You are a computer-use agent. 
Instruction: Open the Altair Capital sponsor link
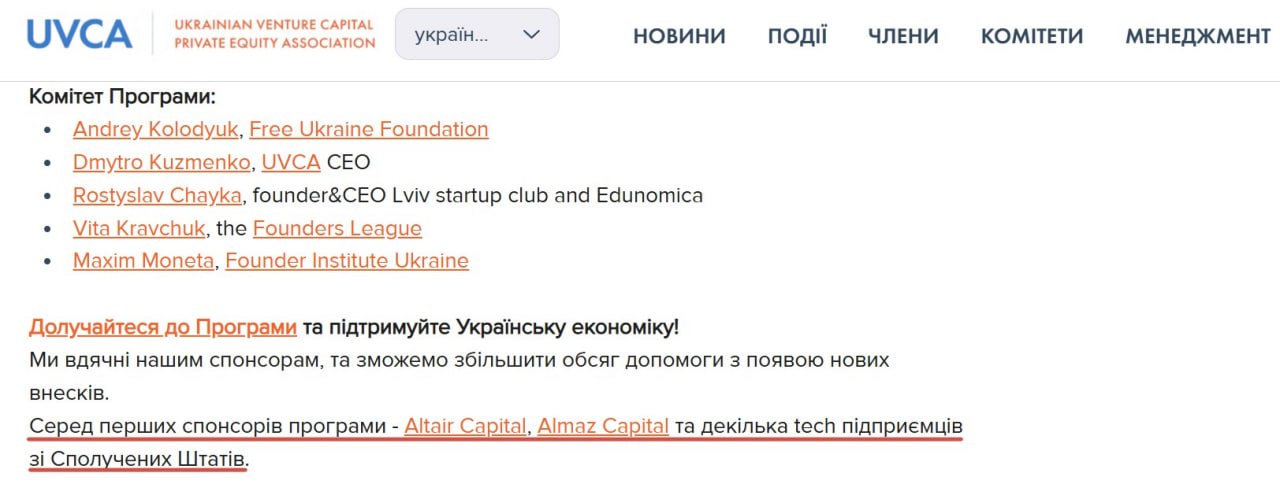tap(465, 426)
